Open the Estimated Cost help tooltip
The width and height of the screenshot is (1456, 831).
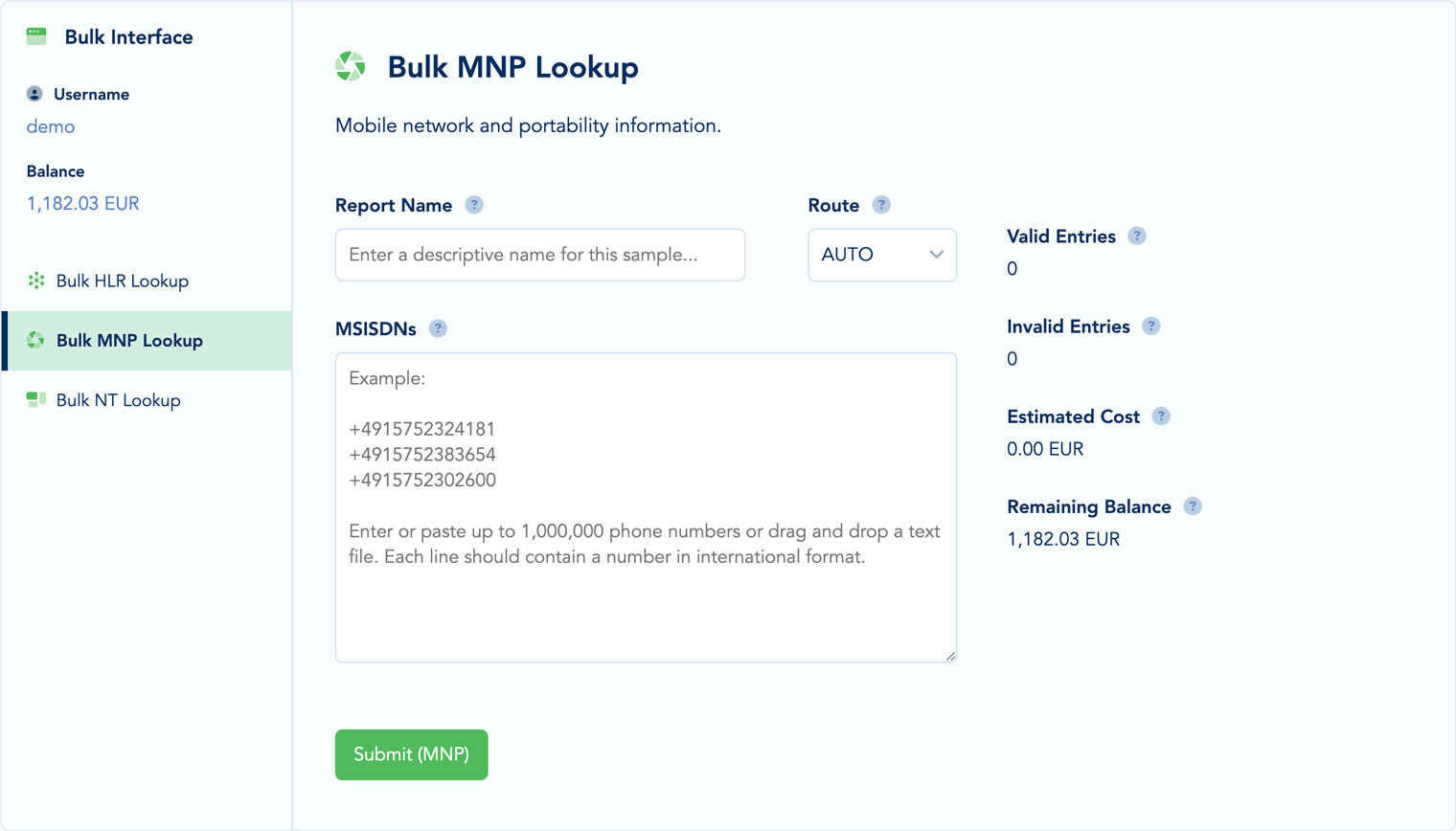[x=1161, y=415]
